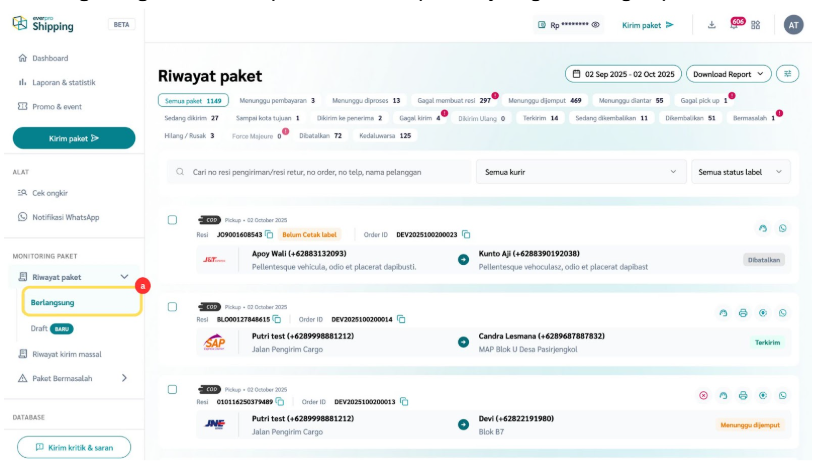Check the JNE package row checkbox
Image resolution: width=820 pixels, height=464 pixels.
tap(173, 388)
